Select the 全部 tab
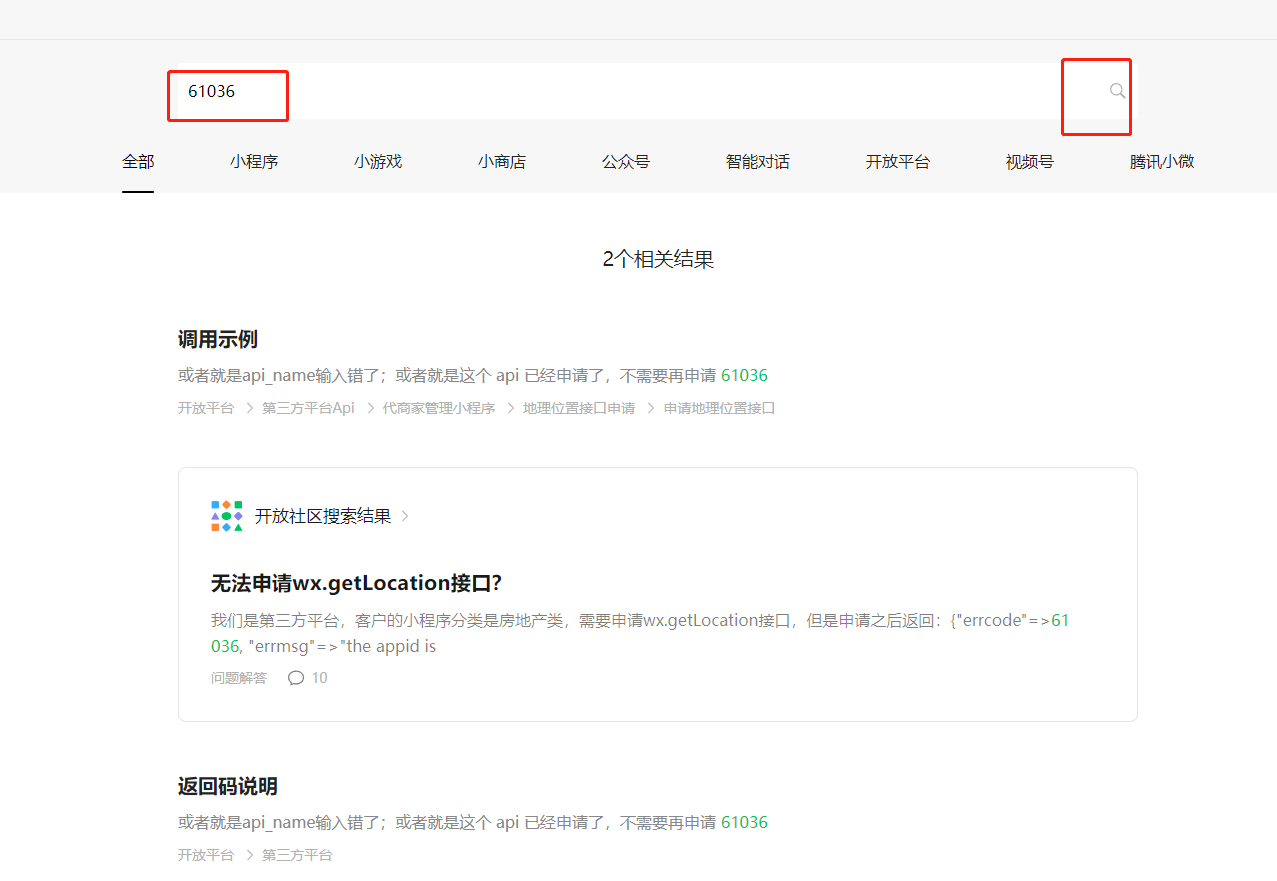Screen dimensions: 1277x881 [138, 161]
